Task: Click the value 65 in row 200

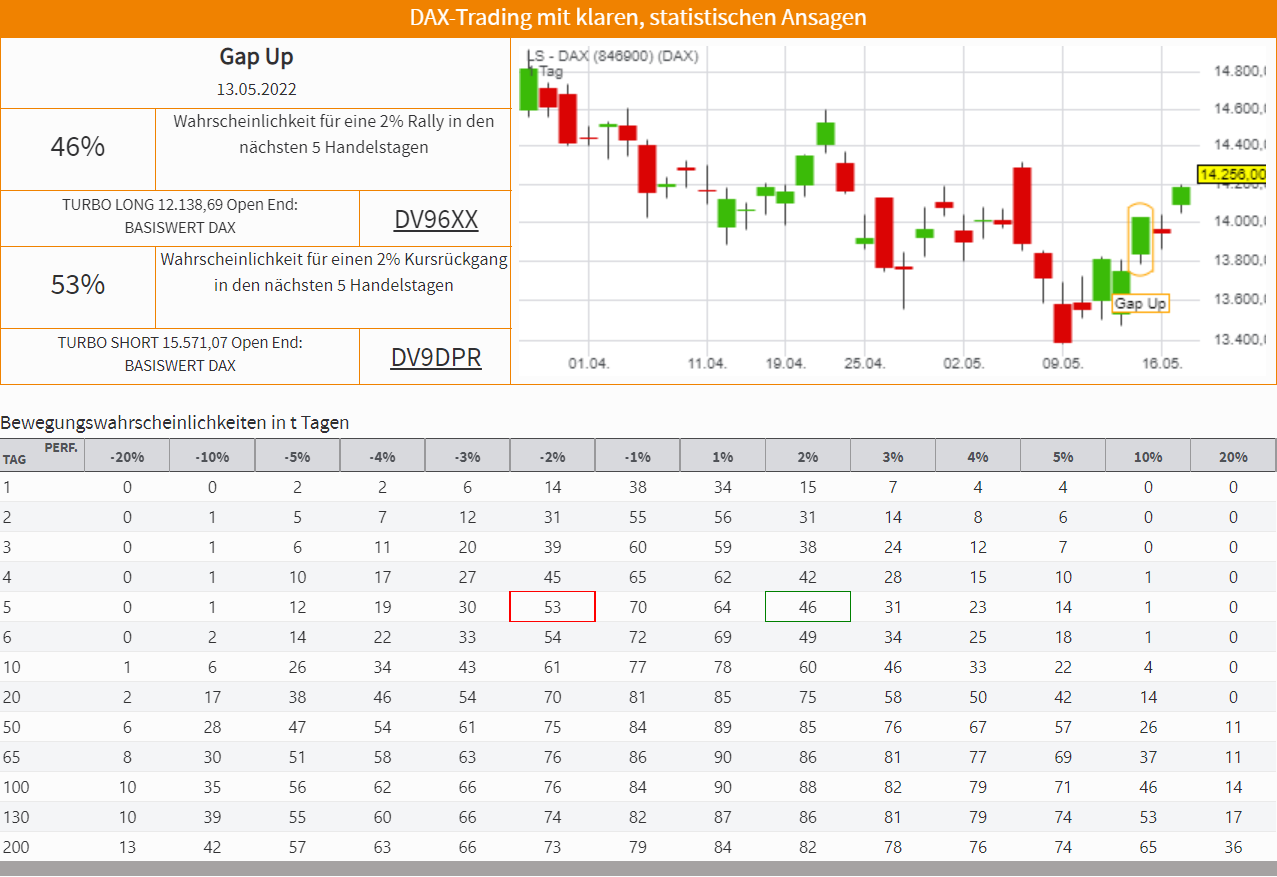Action: pos(1148,847)
